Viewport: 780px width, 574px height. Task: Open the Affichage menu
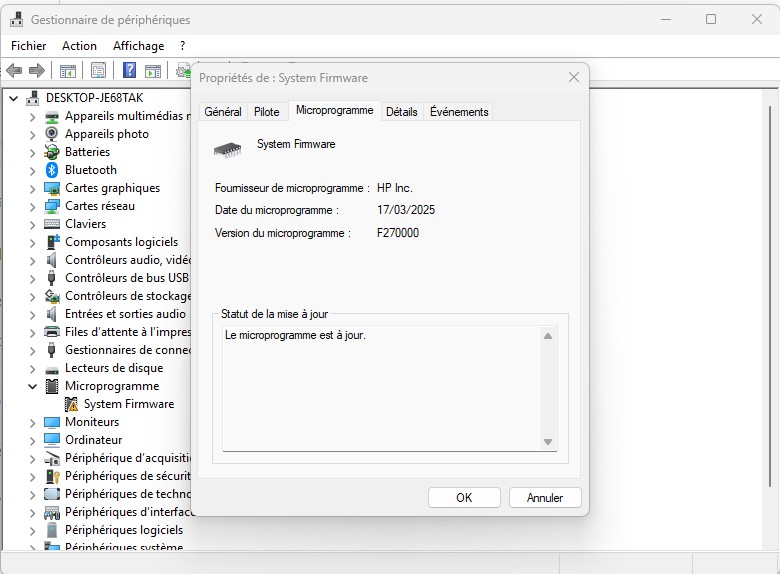pos(138,46)
